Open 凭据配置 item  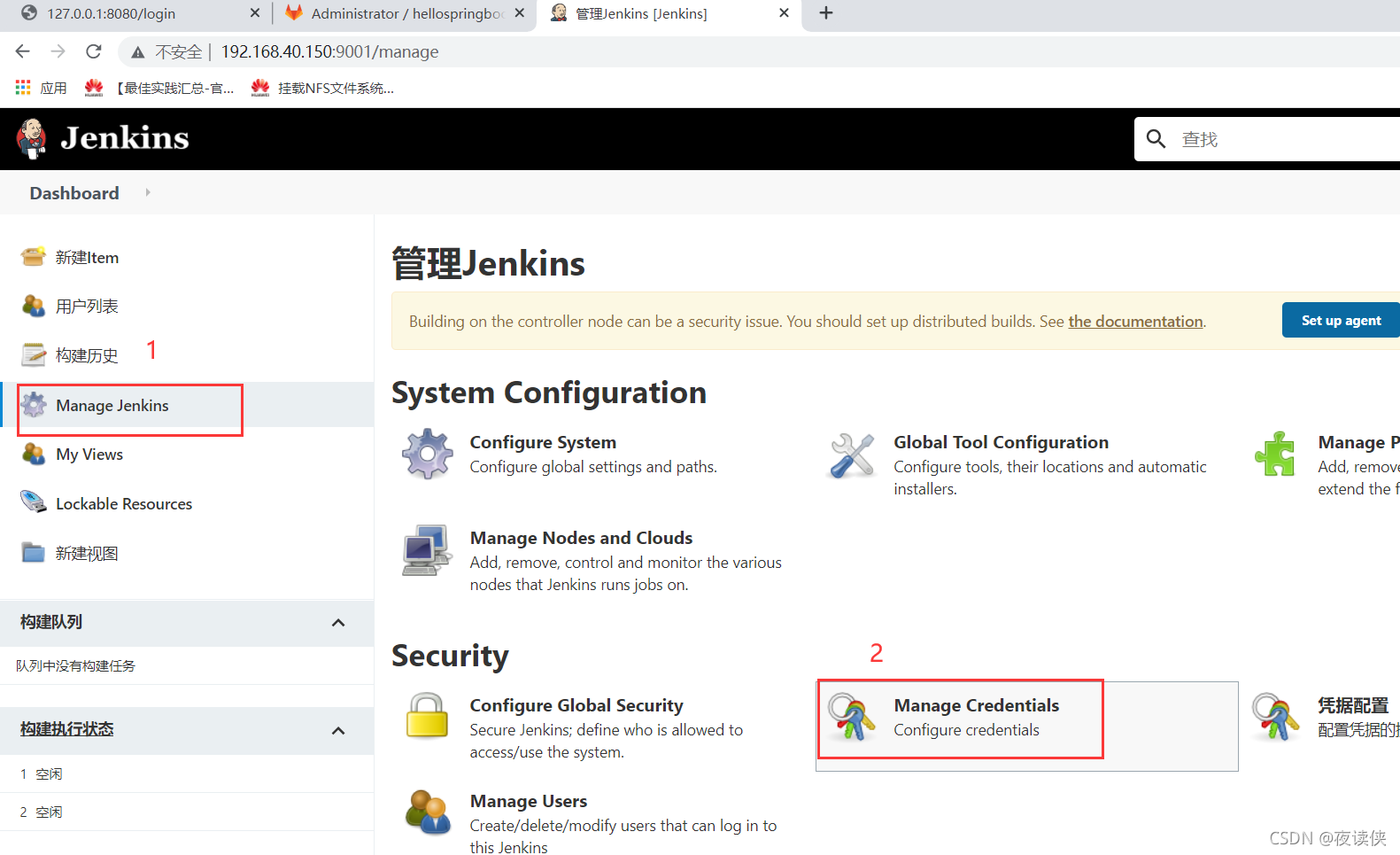1353,705
